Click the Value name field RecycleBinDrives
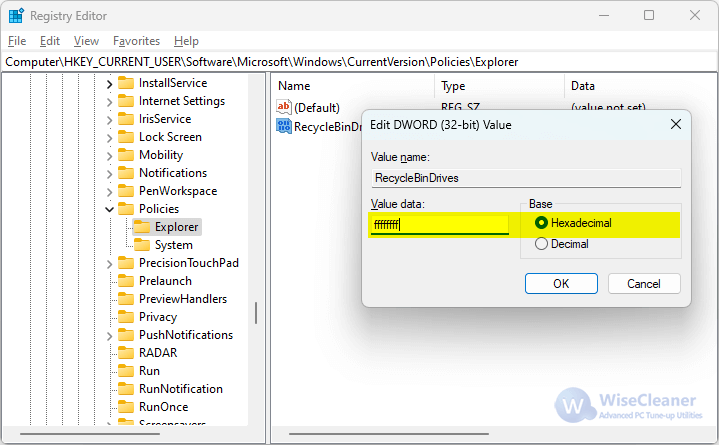This screenshot has height=445, width=719. pyautogui.click(x=526, y=178)
